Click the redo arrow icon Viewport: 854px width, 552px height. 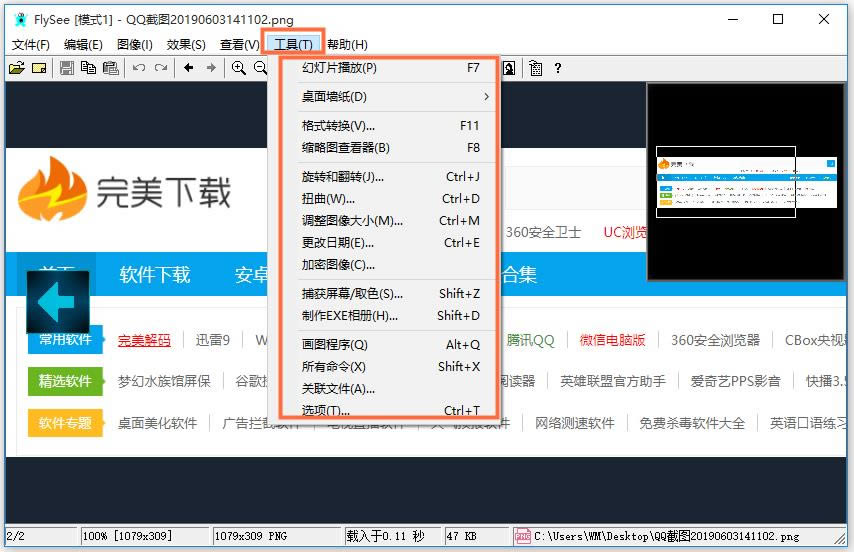(161, 68)
